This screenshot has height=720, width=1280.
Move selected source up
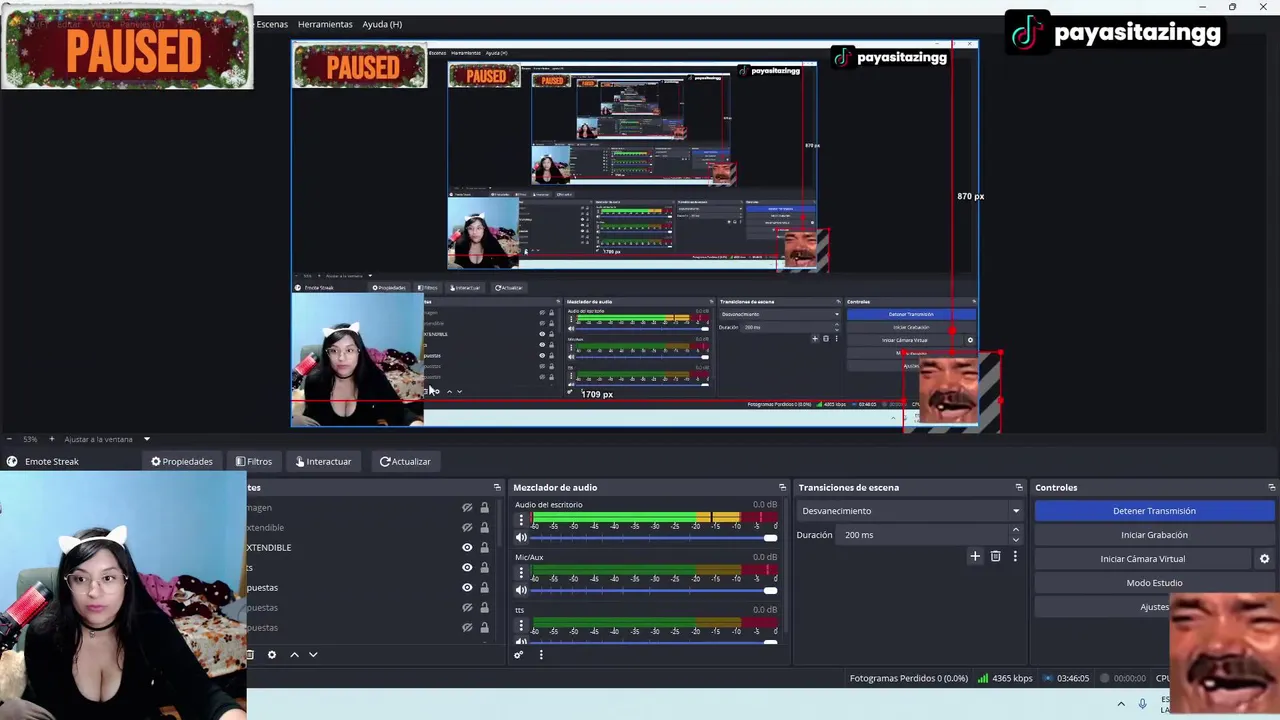point(294,655)
